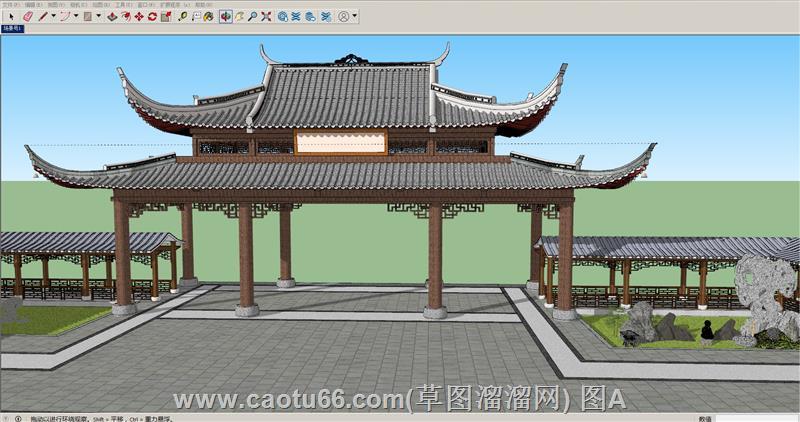The width and height of the screenshot is (800, 422).
Task: Expand the Arc tool dropdown arrow
Action: [76, 16]
